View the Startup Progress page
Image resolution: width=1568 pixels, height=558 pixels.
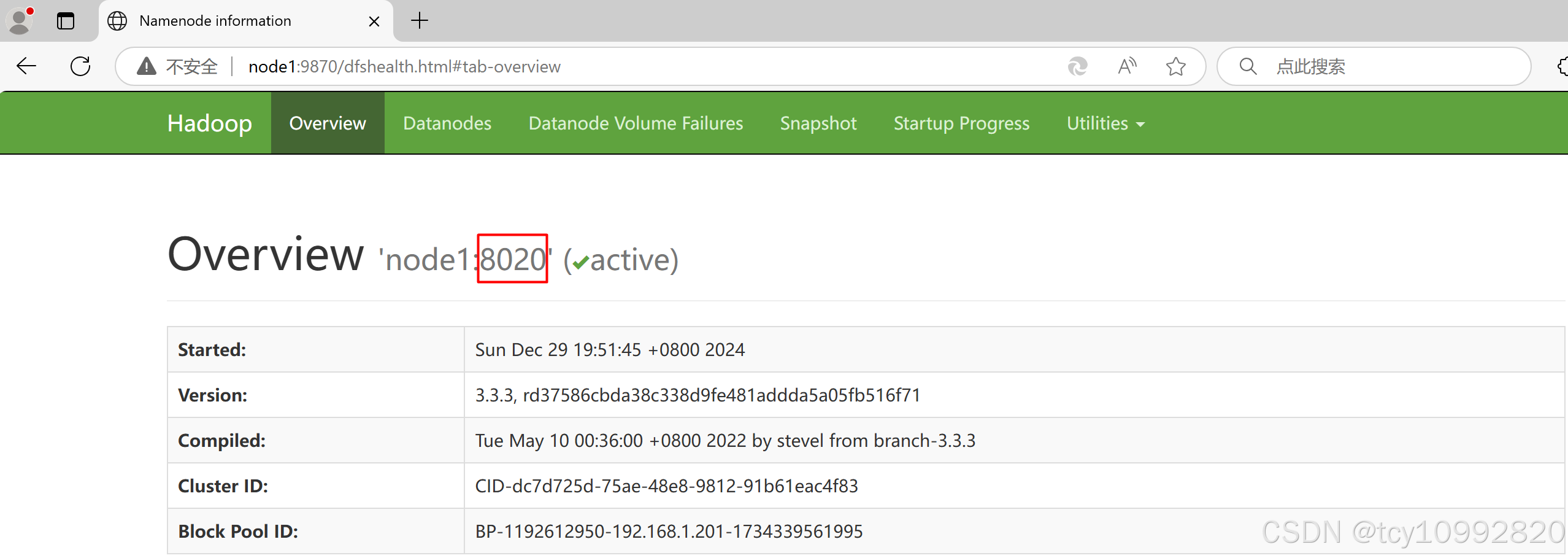coord(961,123)
